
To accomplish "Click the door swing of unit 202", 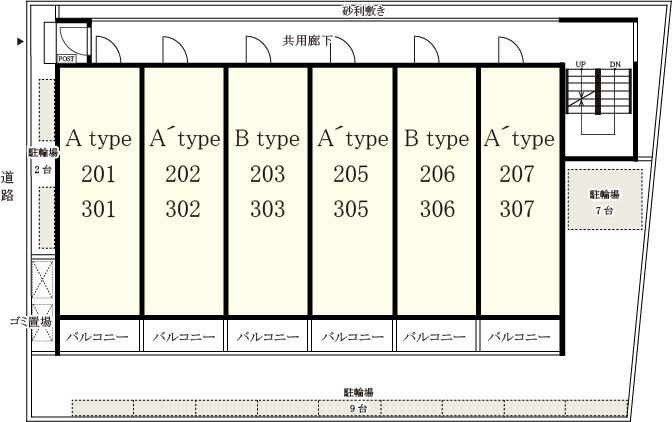I will (175, 49).
